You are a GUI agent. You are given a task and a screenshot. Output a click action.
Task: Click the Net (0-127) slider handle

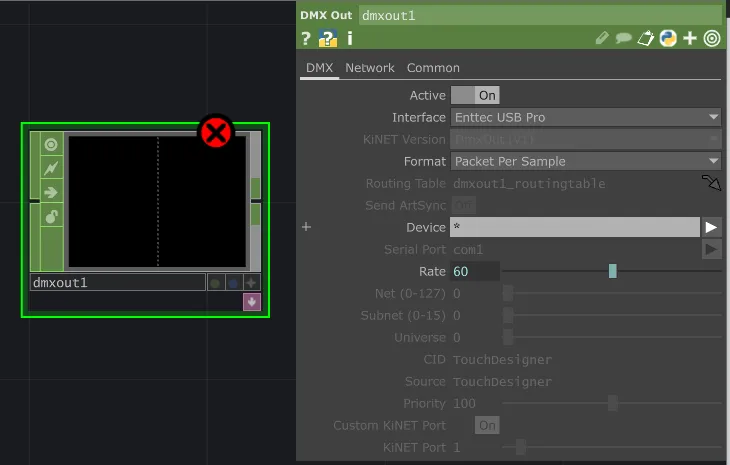click(x=507, y=293)
